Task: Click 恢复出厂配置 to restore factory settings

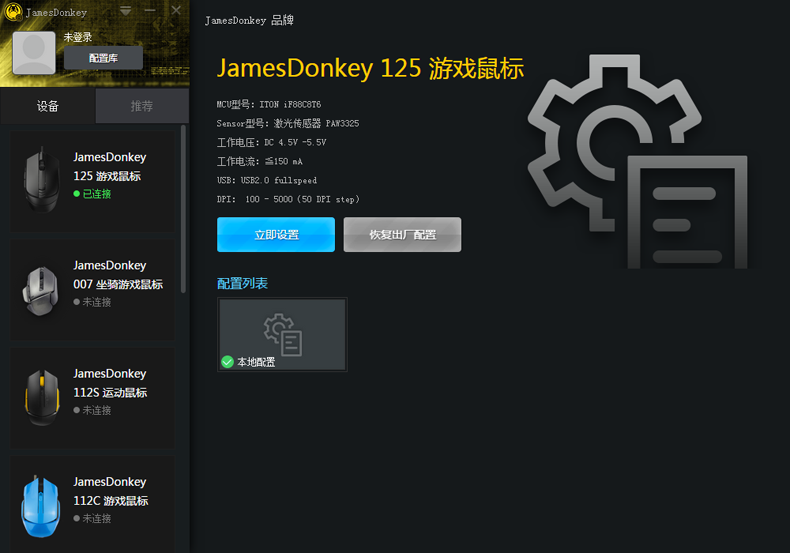Action: [402, 235]
